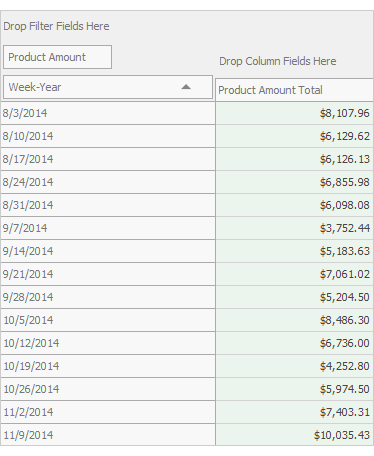Select the 8/31/2014 row header
The width and height of the screenshot is (374, 456).
click(x=108, y=205)
